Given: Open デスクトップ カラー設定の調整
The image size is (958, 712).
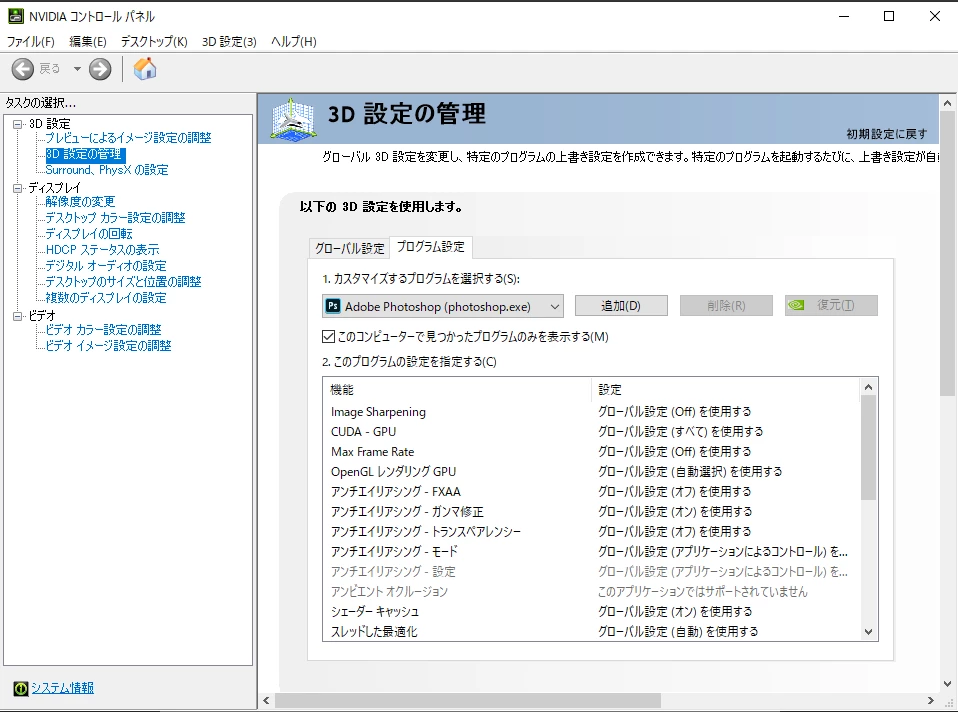Looking at the screenshot, I should (115, 218).
